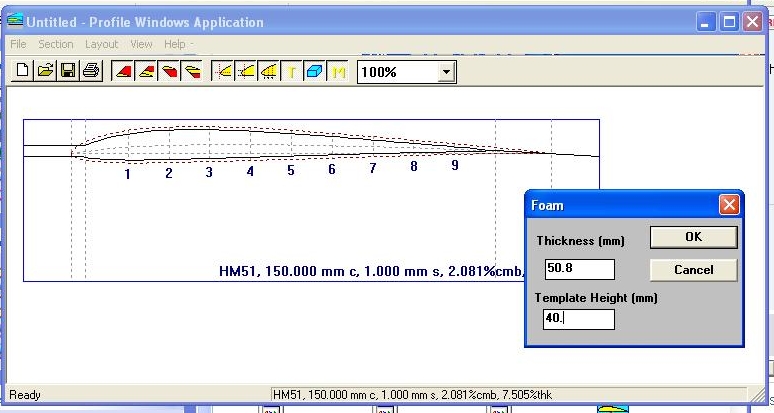This screenshot has width=774, height=413.
Task: Click the fourth red-yellow airfoil icon
Action: (191, 72)
